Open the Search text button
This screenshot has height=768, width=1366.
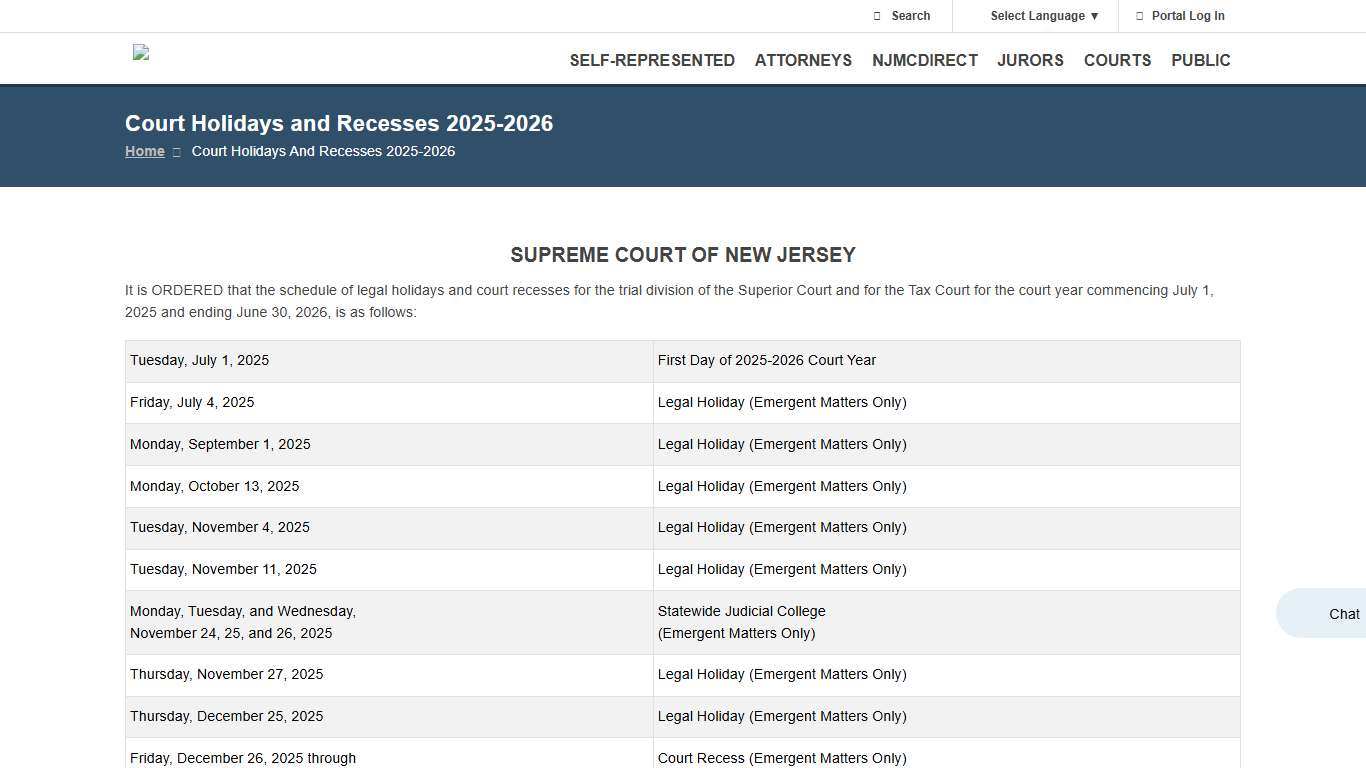point(908,16)
